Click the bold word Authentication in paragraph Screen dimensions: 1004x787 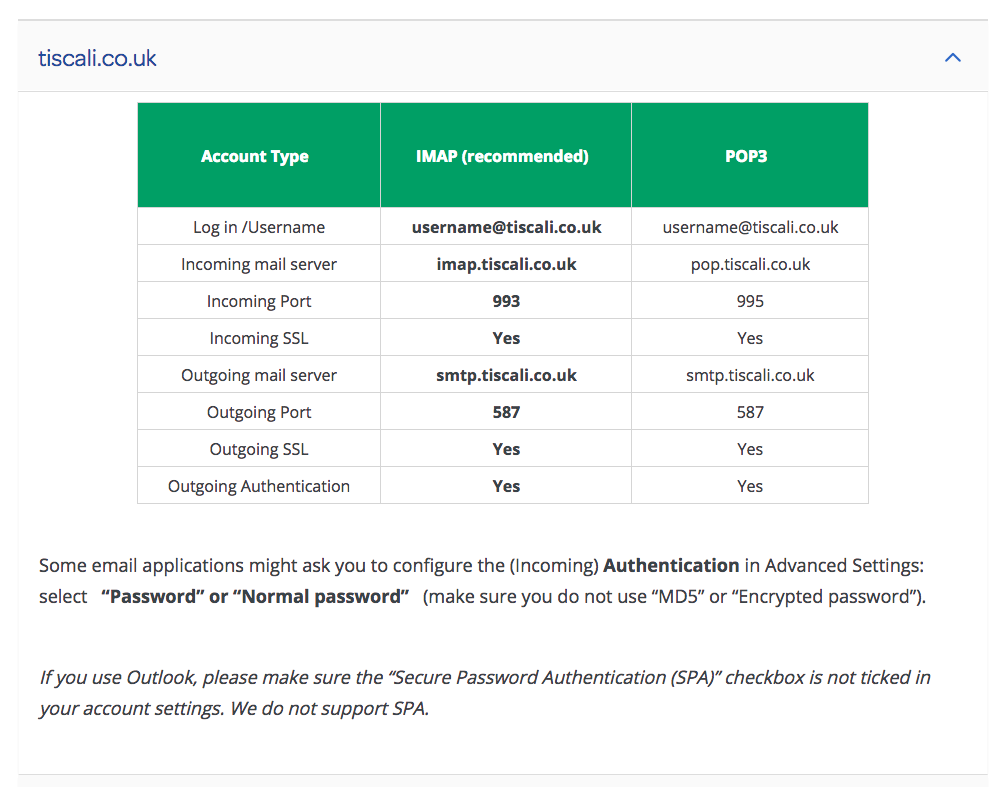coord(671,565)
